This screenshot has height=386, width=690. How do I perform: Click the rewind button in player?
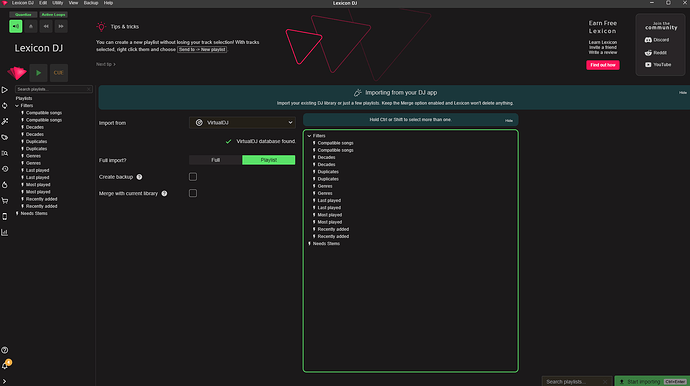coord(46,26)
